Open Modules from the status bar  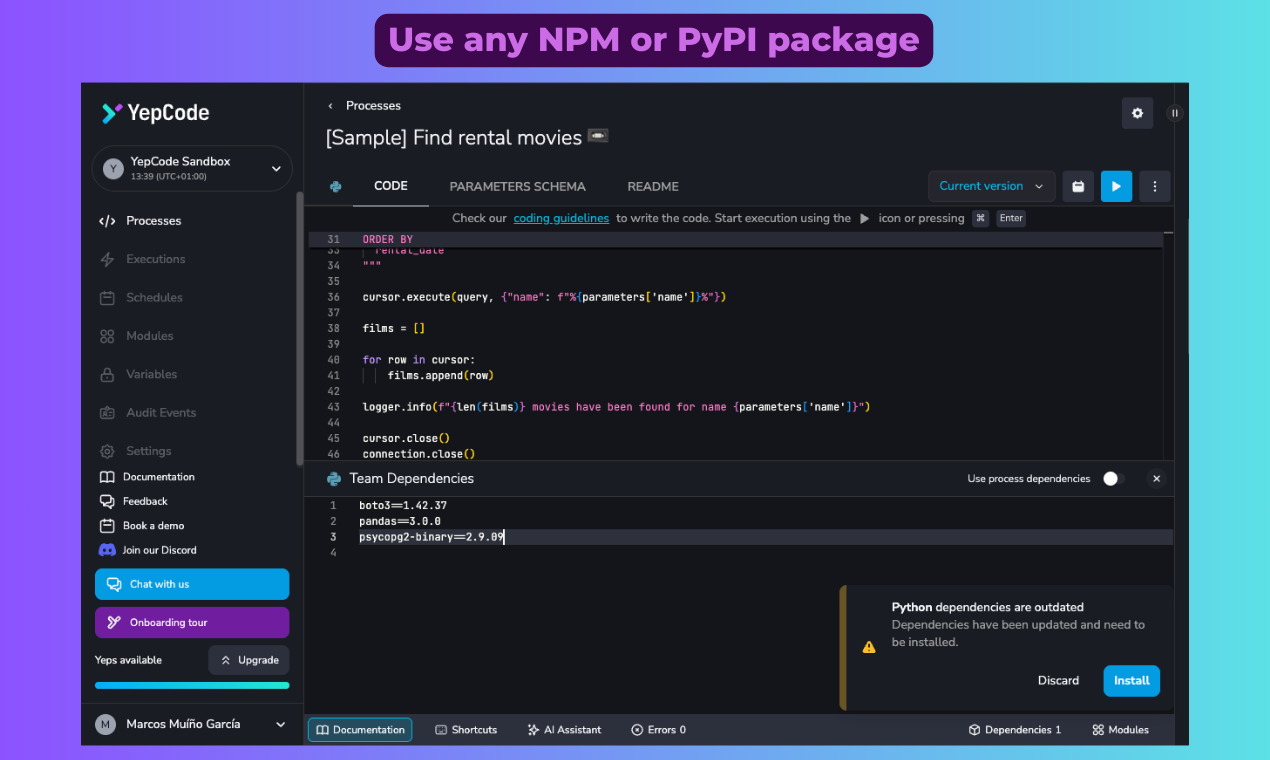click(x=1119, y=729)
